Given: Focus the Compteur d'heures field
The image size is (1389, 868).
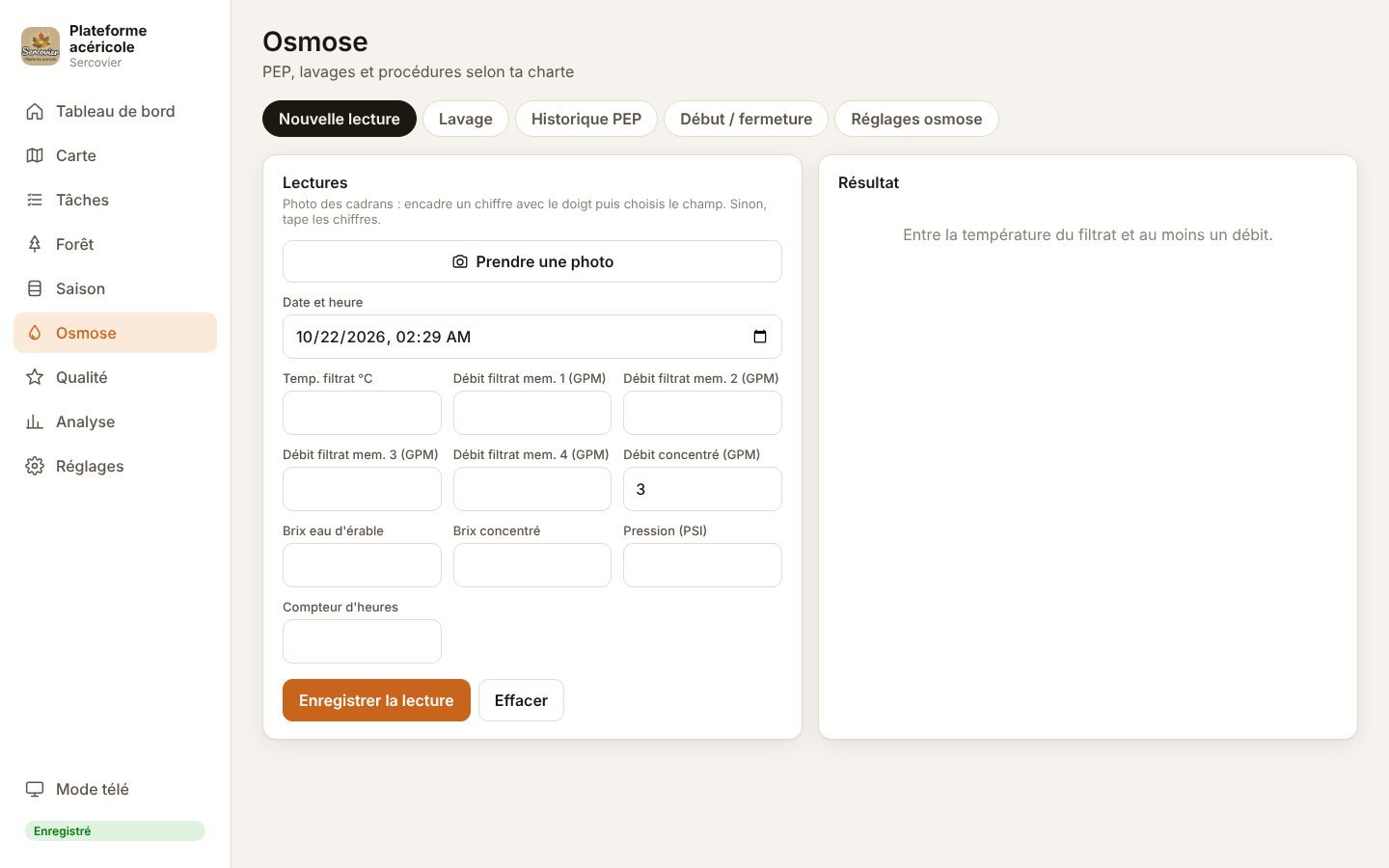Looking at the screenshot, I should tap(362, 641).
